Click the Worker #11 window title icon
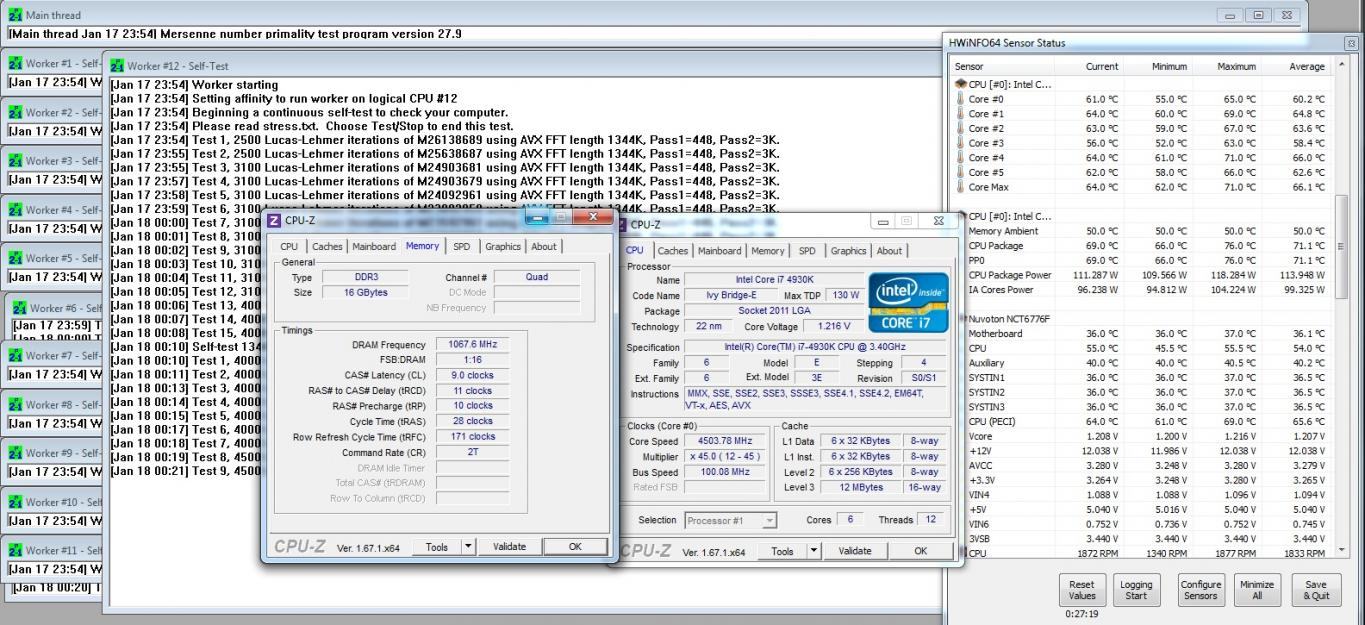The width and height of the screenshot is (1365, 625). coord(14,550)
